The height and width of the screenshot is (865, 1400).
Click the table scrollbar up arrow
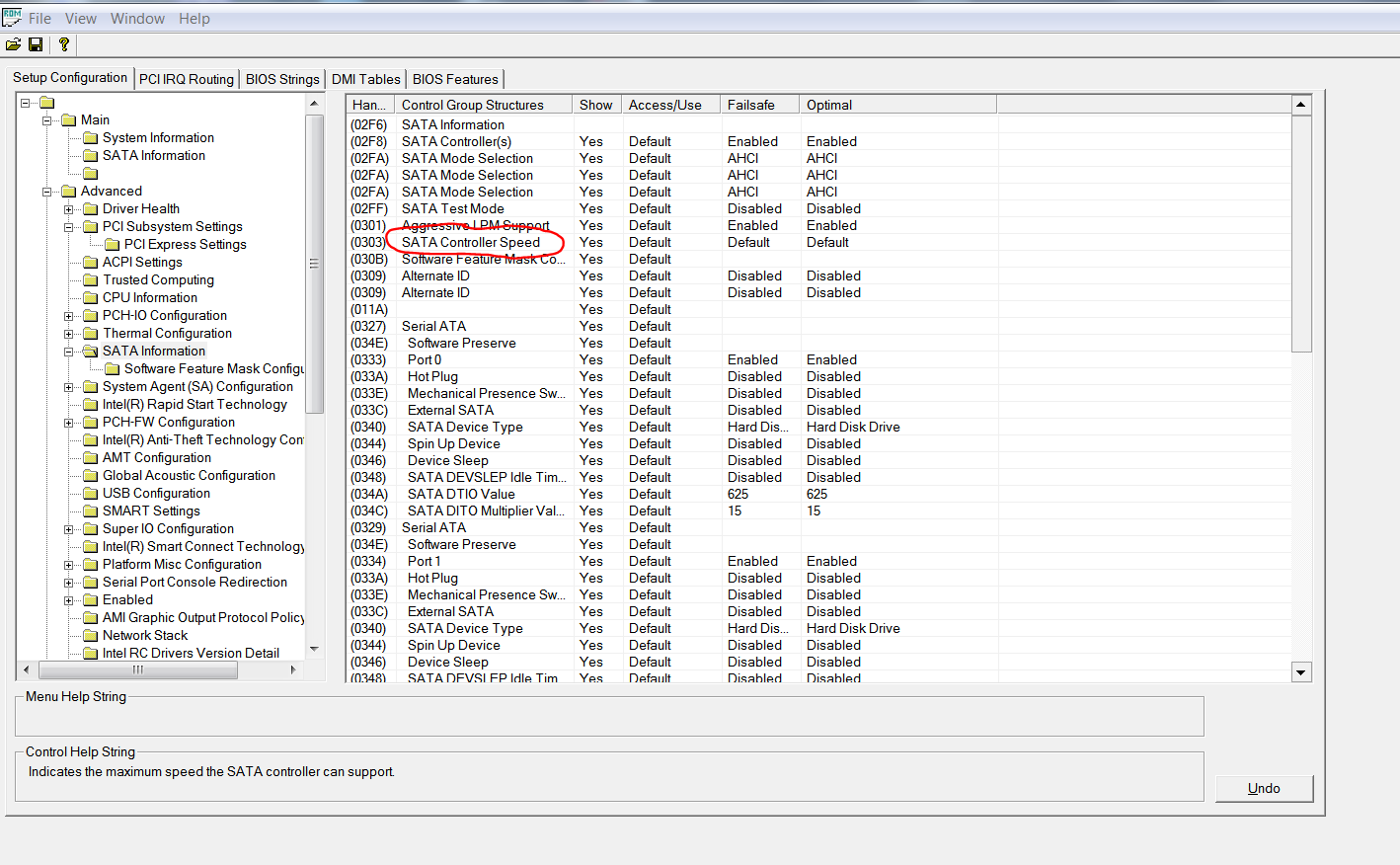pos(1301,105)
